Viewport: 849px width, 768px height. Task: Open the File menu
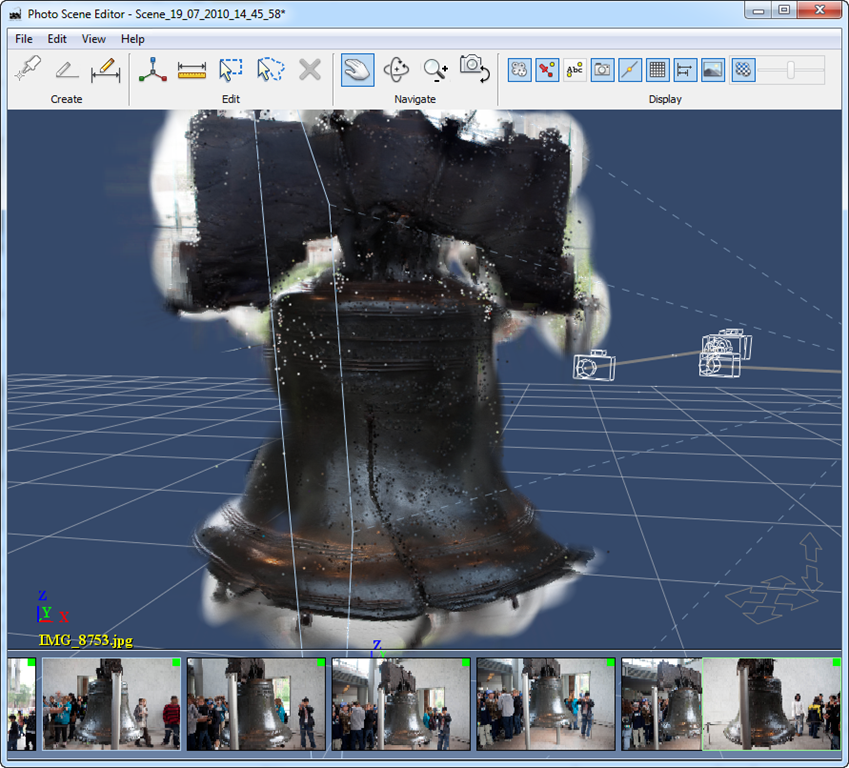pyautogui.click(x=23, y=39)
